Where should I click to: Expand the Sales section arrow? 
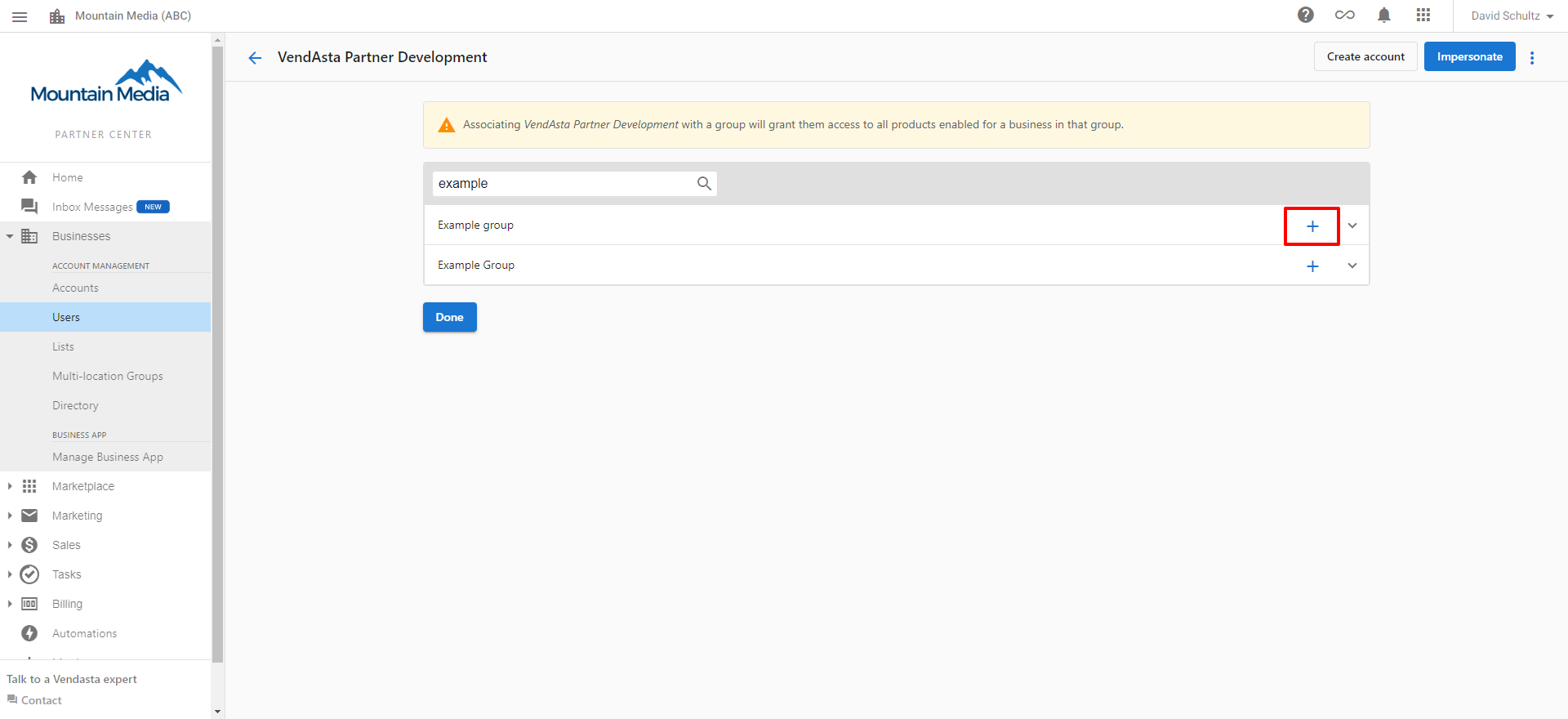(10, 545)
